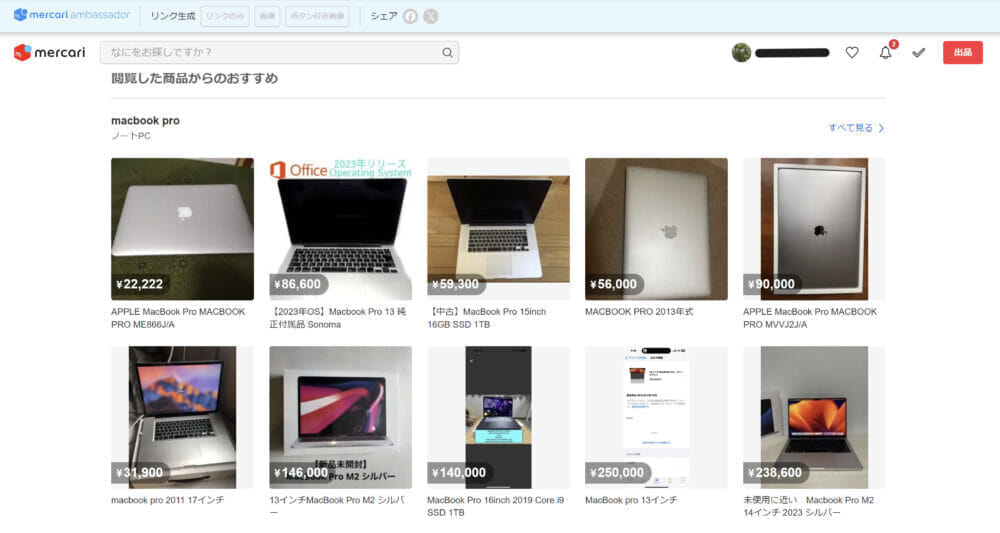This screenshot has width=1000, height=533.
Task: Click the red 出品 sell button
Action: pyautogui.click(x=962, y=52)
